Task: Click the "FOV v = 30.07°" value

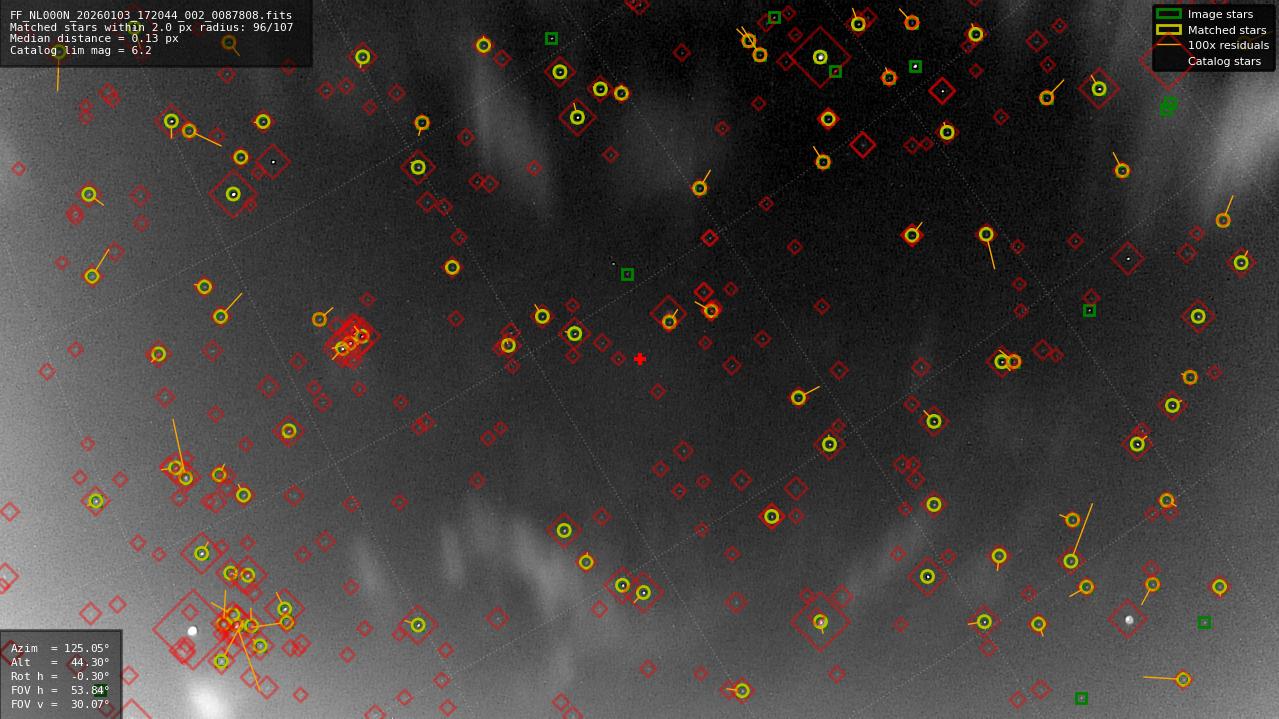Action: 60,704
